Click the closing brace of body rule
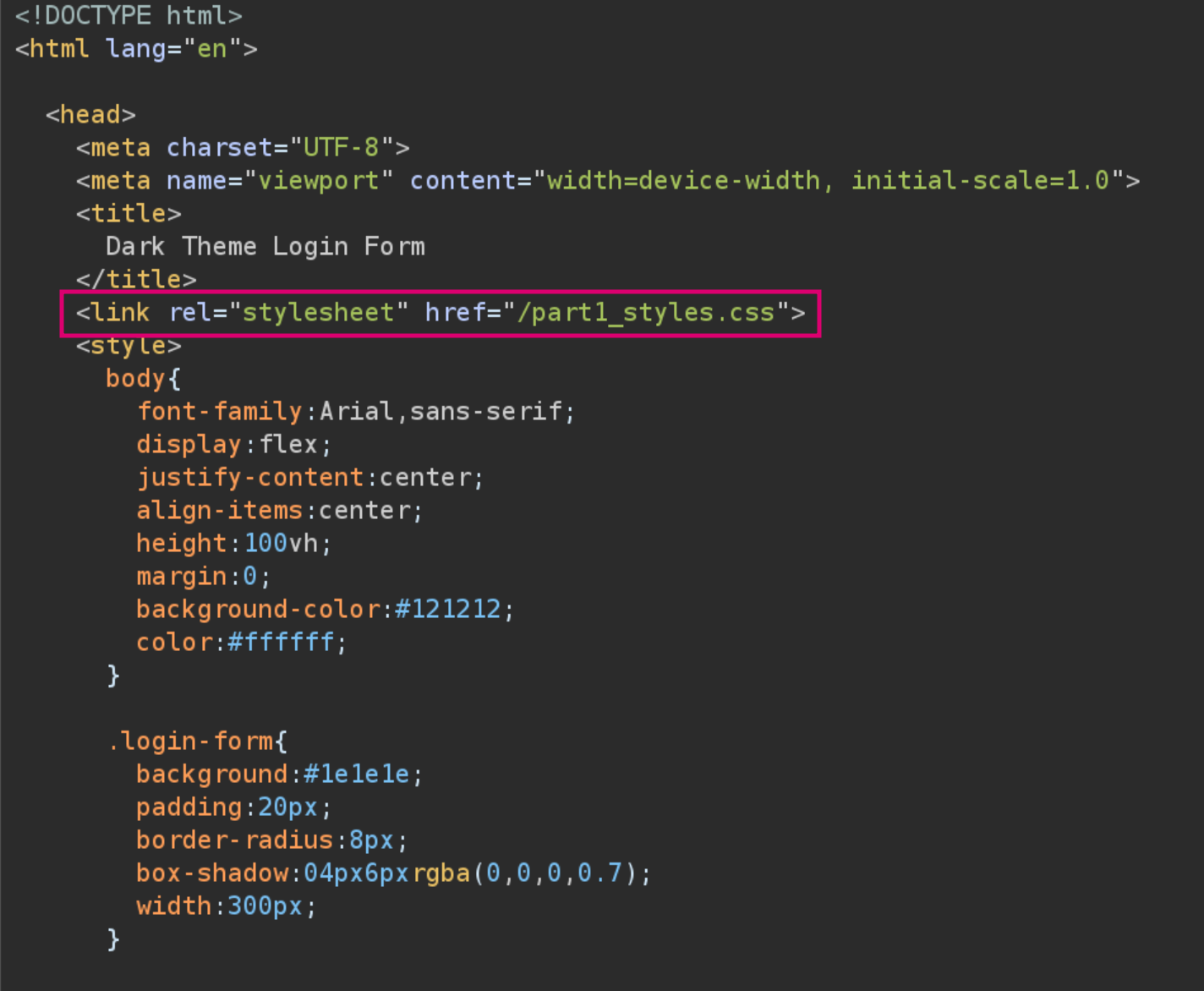This screenshot has width=1204, height=991. click(113, 676)
